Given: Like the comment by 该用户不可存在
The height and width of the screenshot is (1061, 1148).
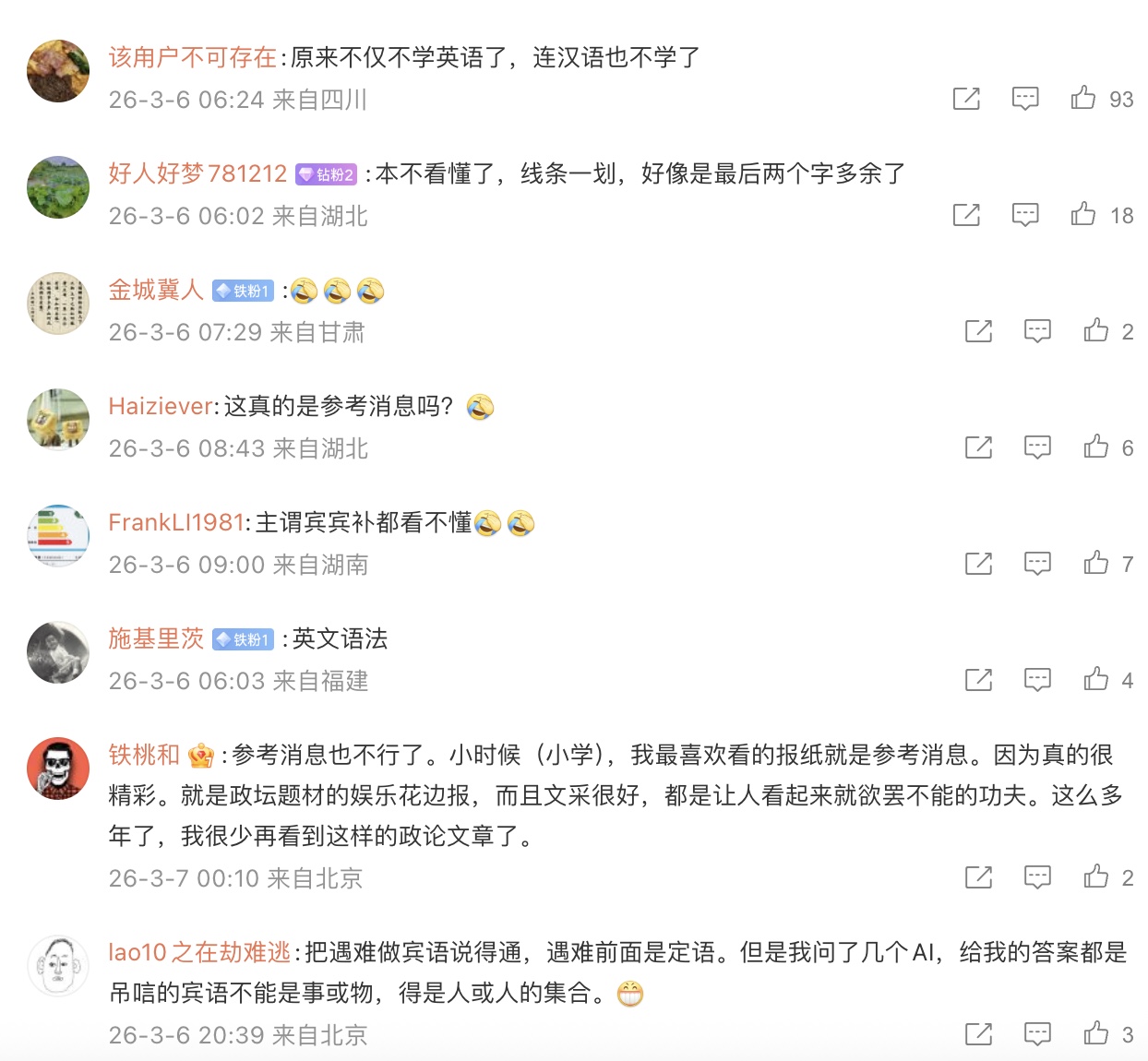Looking at the screenshot, I should click(x=1083, y=98).
